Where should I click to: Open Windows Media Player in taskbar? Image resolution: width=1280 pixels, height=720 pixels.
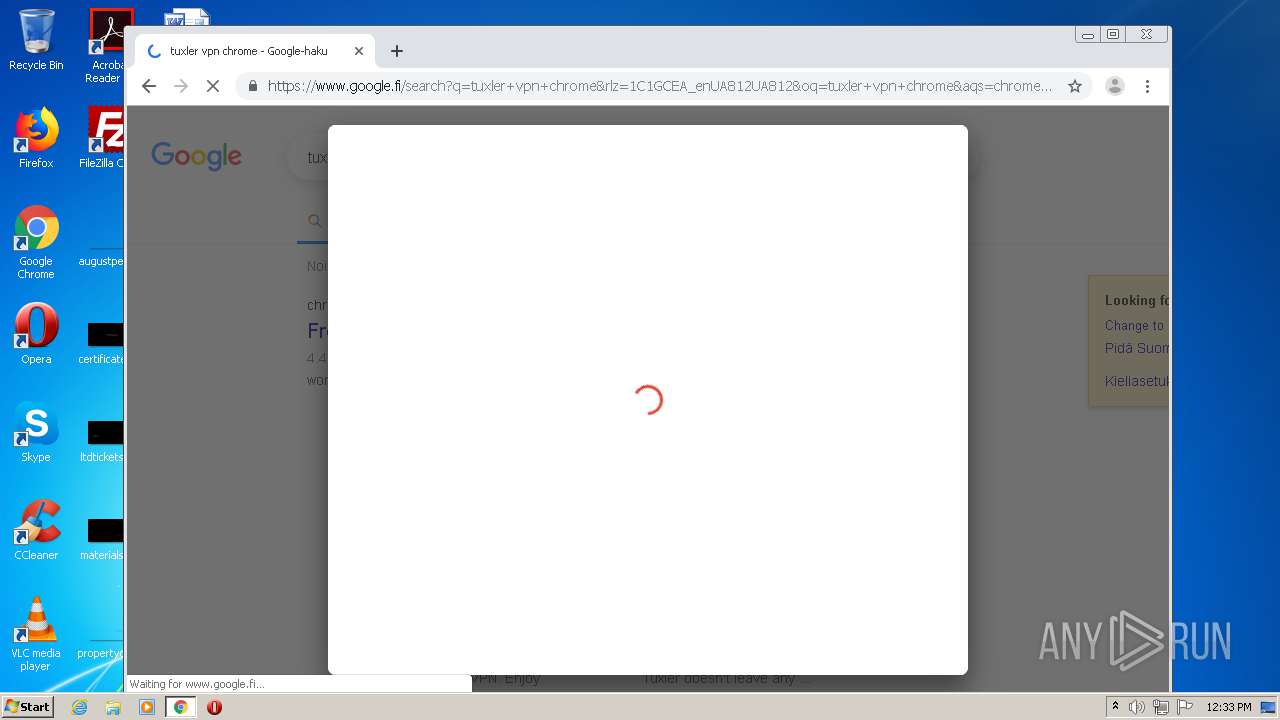(147, 707)
